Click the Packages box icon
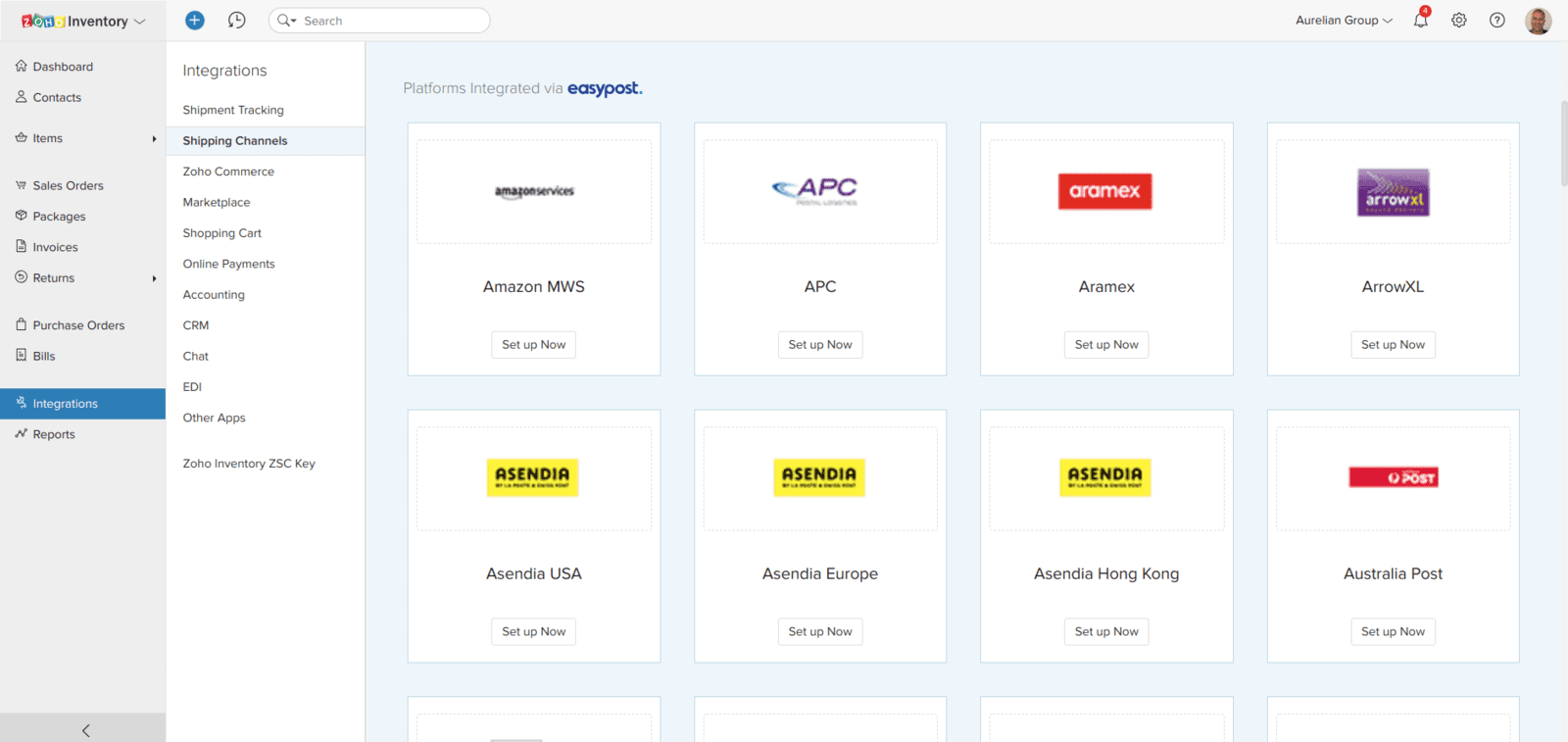Viewport: 1568px width, 742px height. tap(21, 216)
